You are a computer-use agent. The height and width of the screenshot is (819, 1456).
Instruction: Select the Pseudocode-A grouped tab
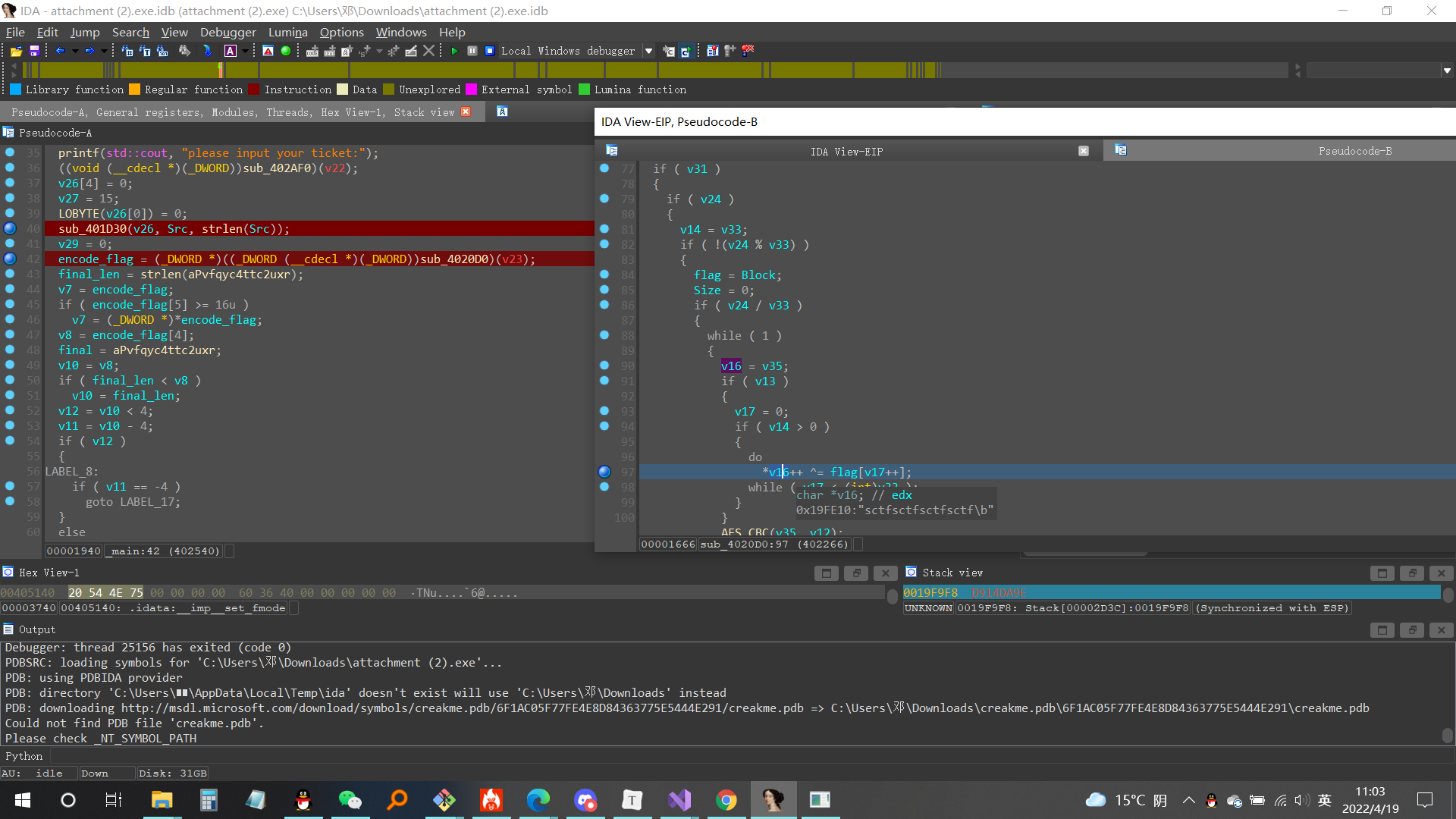[233, 112]
